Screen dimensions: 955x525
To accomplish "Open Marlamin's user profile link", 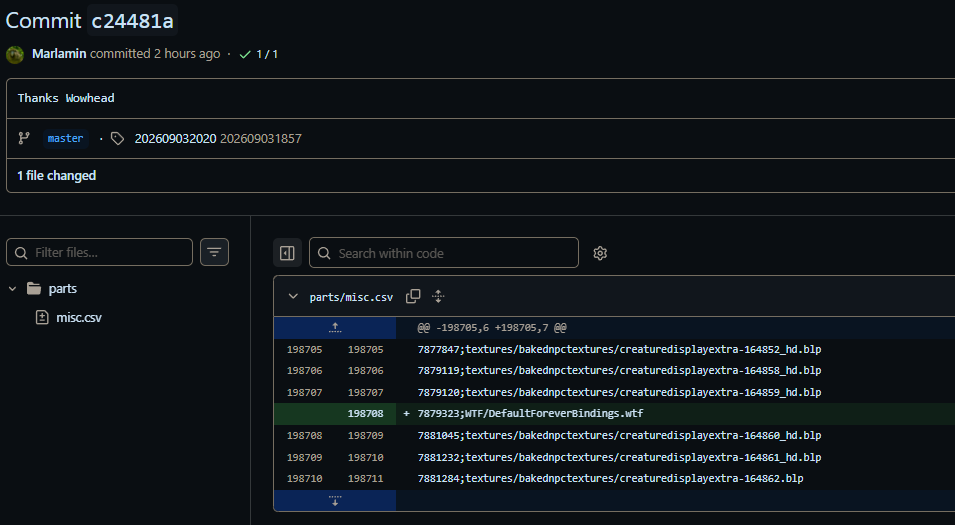I will (59, 54).
